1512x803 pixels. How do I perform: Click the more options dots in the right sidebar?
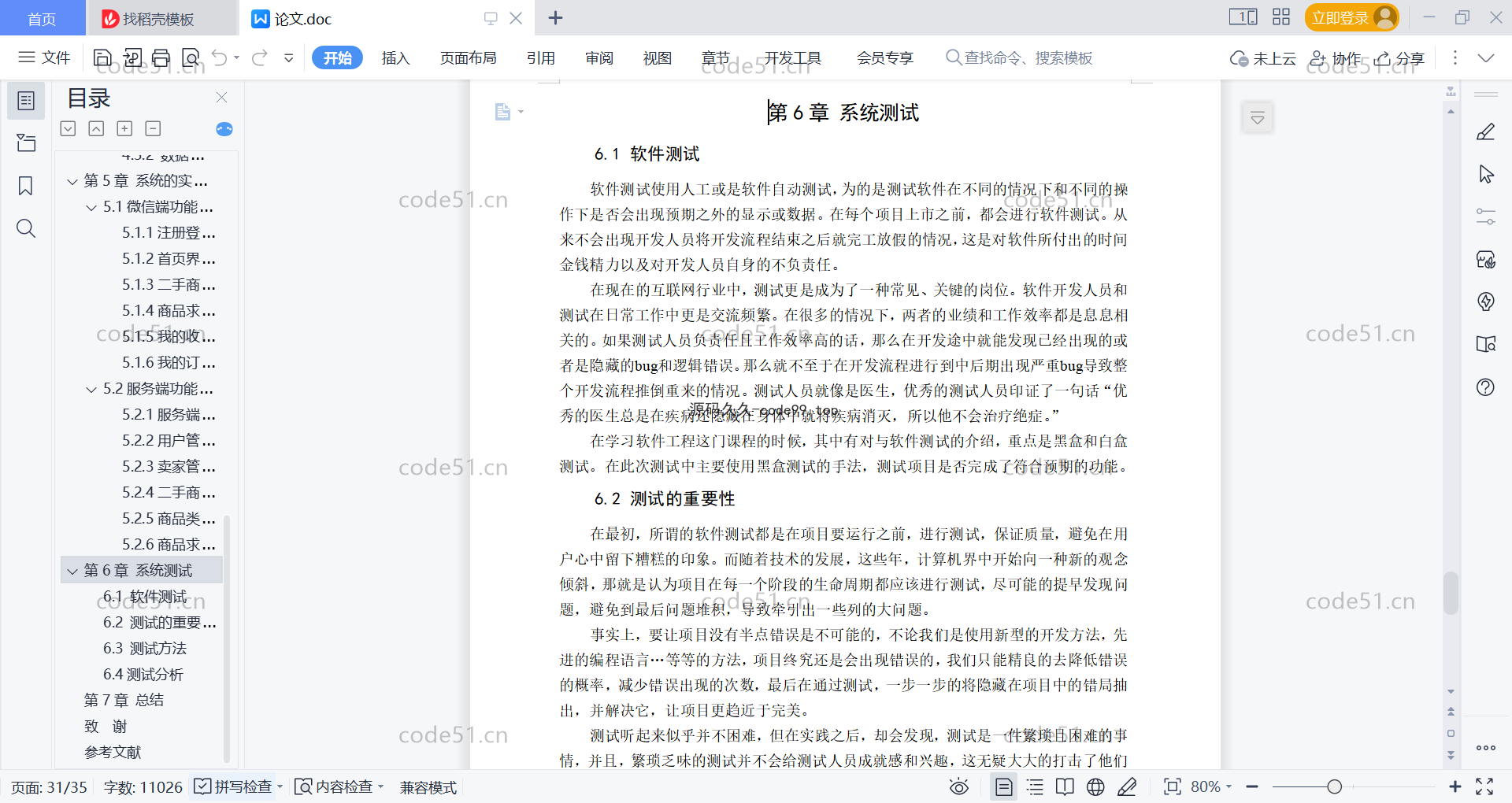tap(1485, 748)
